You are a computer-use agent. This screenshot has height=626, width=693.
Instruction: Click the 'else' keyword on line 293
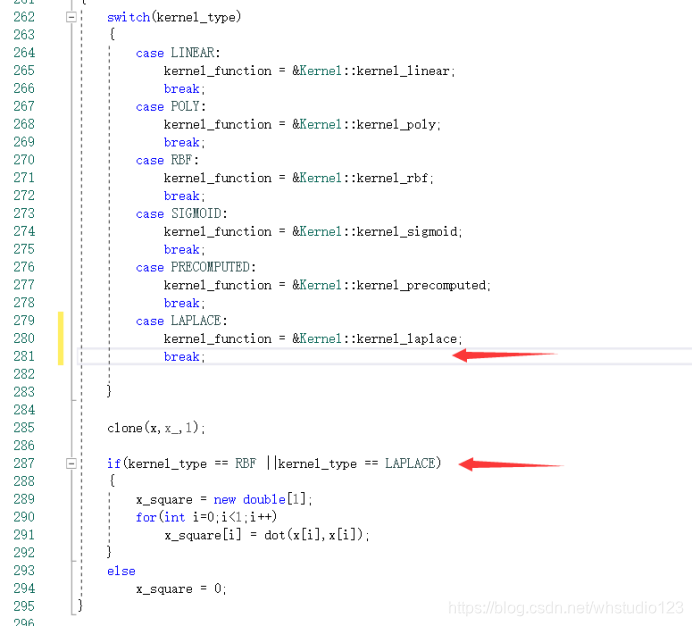(x=121, y=571)
